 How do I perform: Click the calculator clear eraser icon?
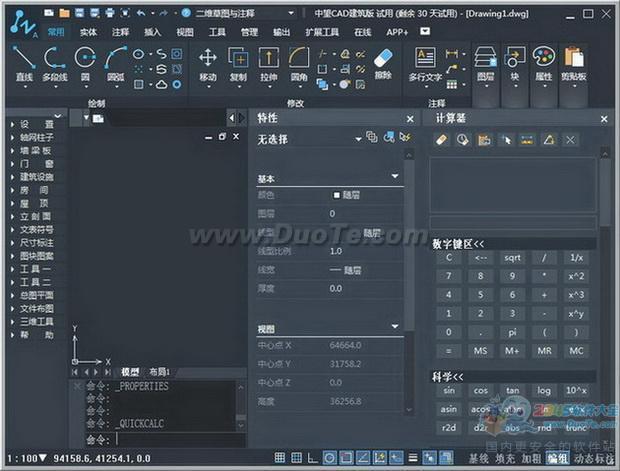(441, 140)
